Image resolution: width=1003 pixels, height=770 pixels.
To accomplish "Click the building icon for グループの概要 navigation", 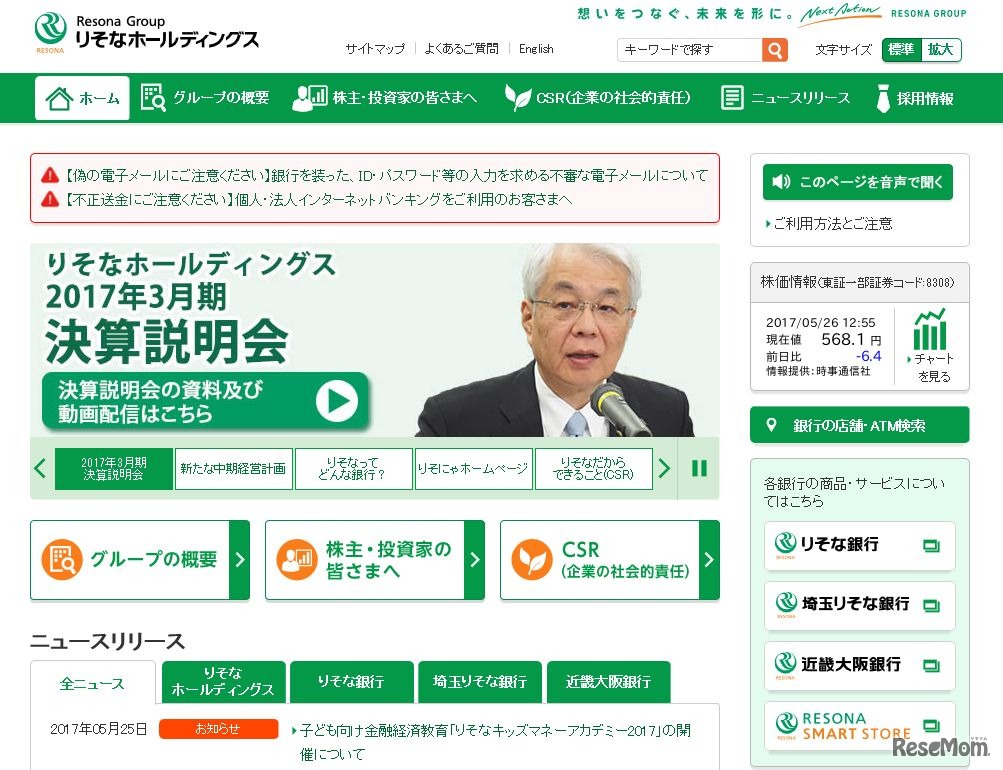I will pyautogui.click(x=150, y=97).
